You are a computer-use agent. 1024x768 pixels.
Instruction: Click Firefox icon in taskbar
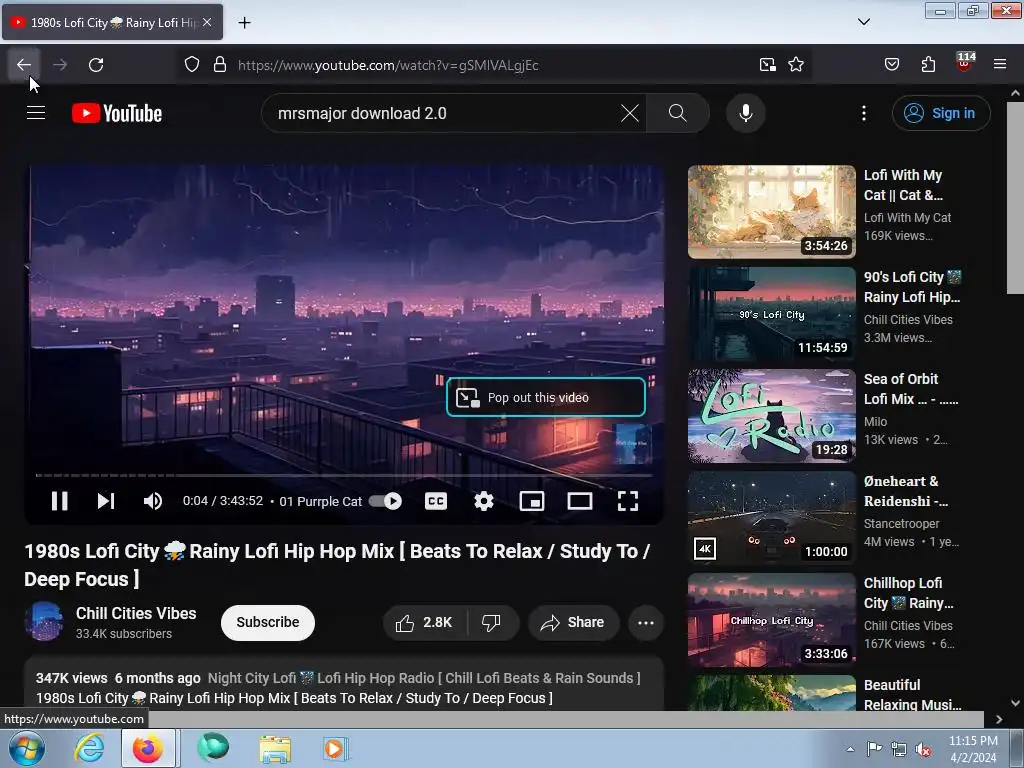148,748
